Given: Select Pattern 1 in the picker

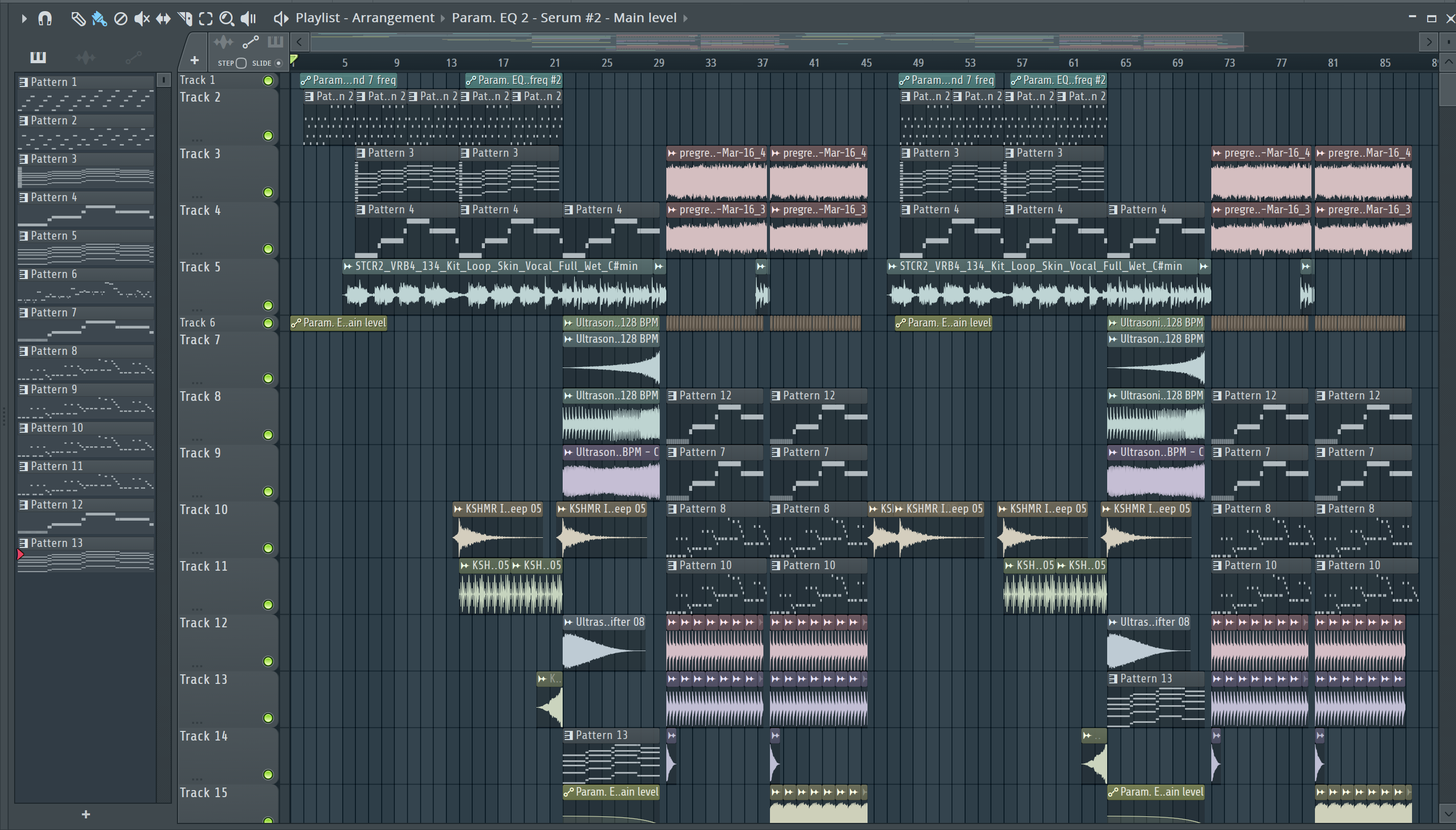Looking at the screenshot, I should pyautogui.click(x=85, y=93).
